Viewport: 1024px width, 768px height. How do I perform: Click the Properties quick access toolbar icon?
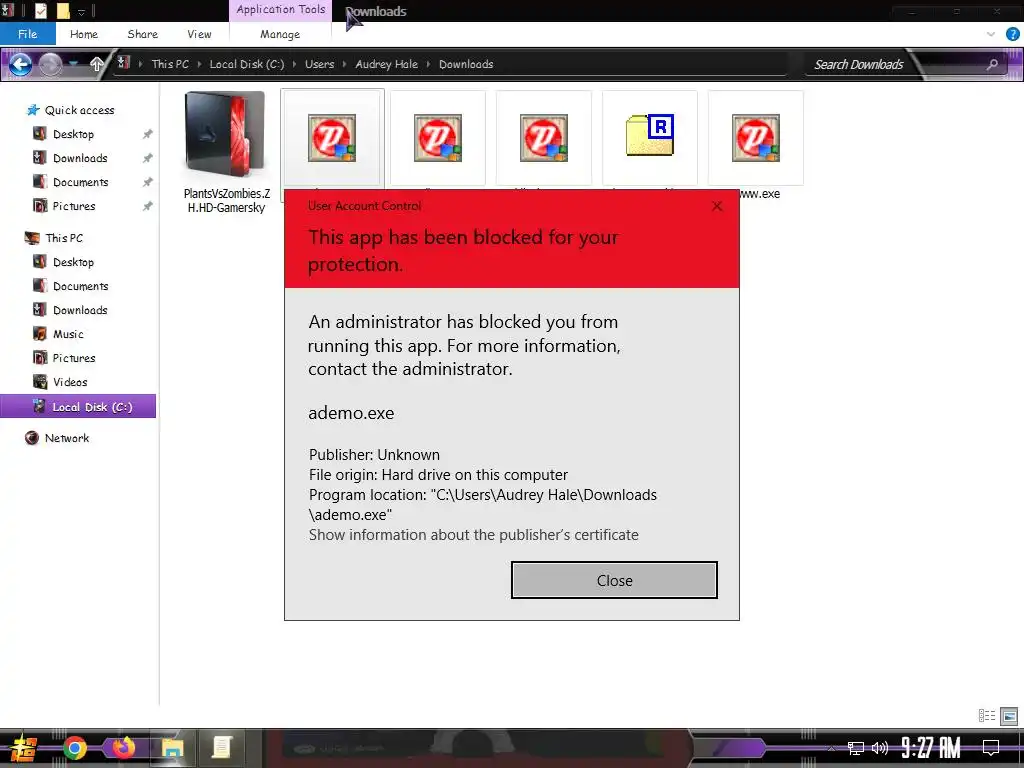[41, 10]
